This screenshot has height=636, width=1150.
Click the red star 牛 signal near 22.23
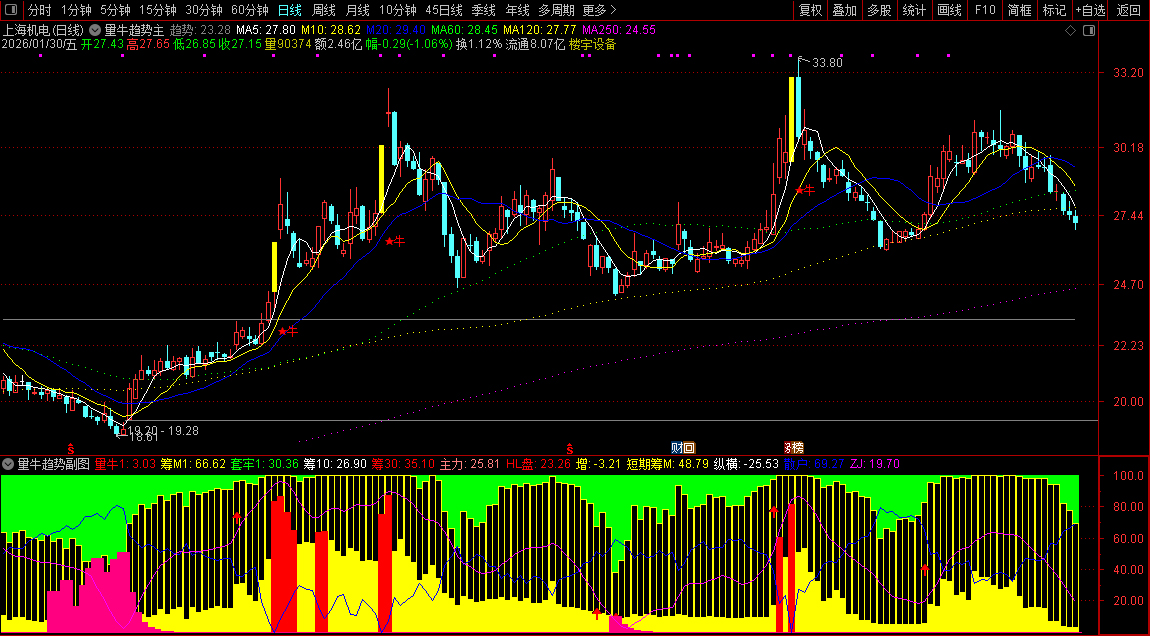(x=288, y=330)
